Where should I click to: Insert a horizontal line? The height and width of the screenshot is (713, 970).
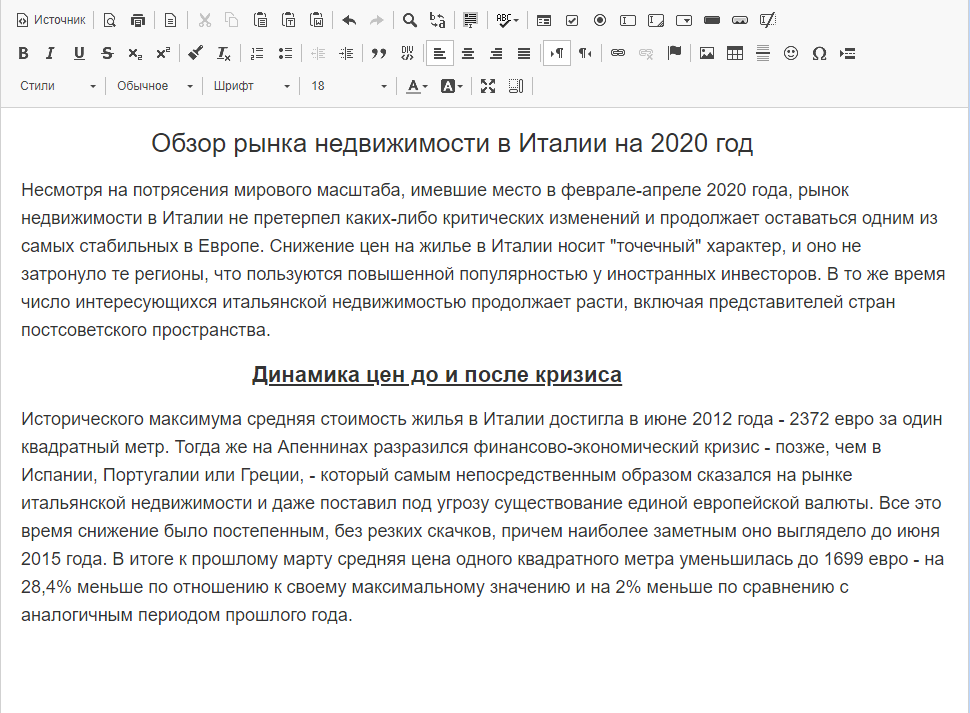pyautogui.click(x=763, y=53)
